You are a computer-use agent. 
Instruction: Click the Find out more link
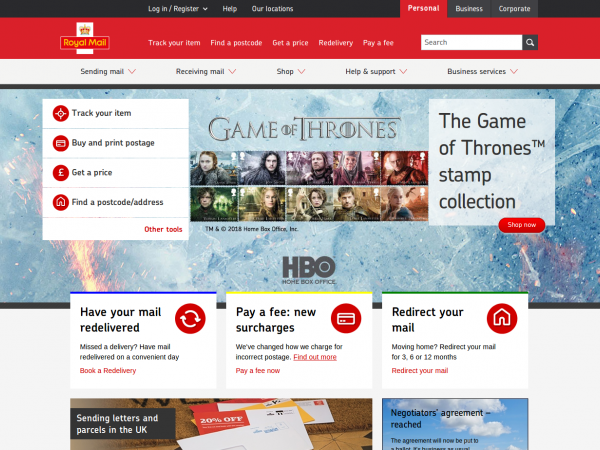[315, 357]
